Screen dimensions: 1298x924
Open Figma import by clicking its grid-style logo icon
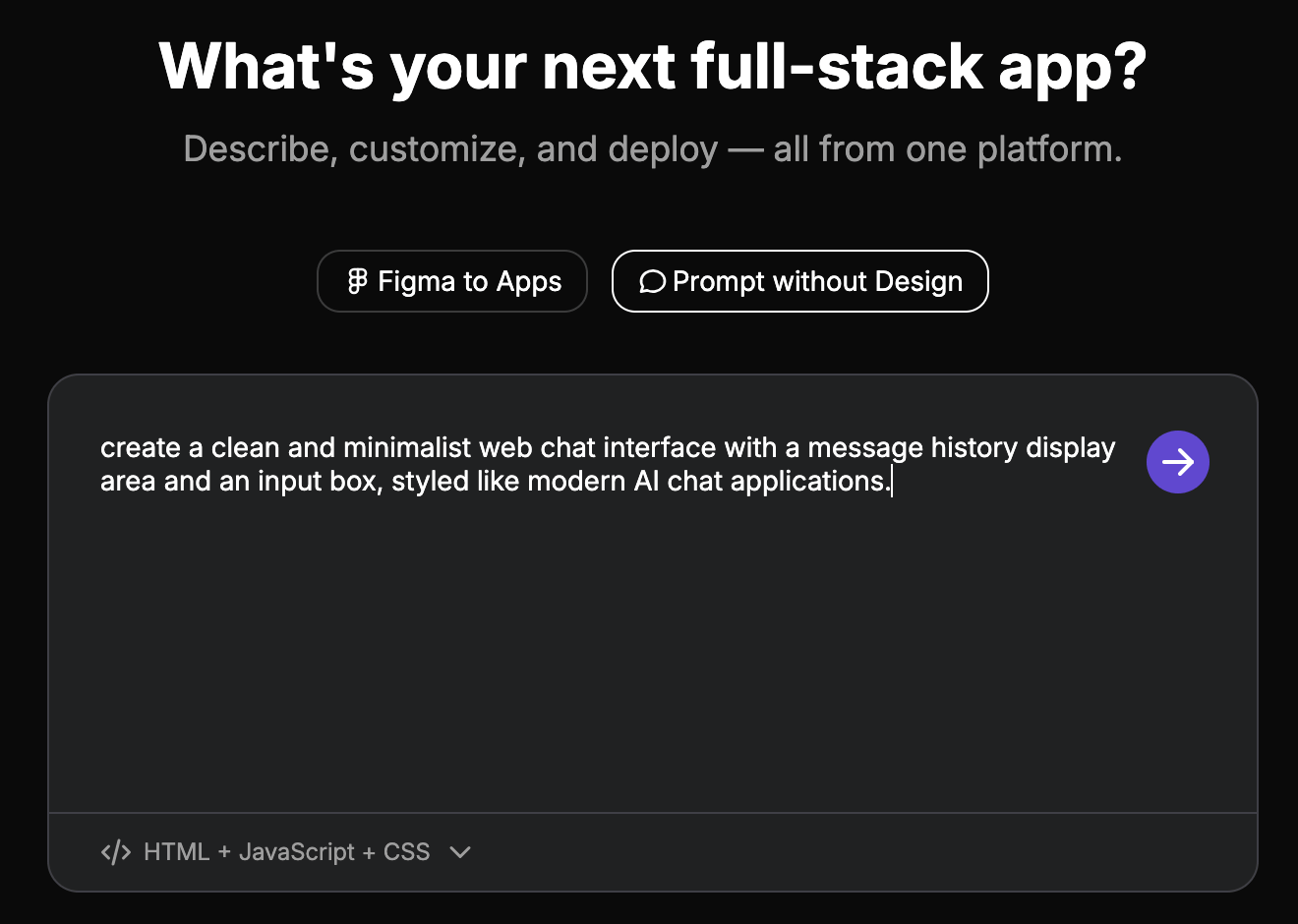click(355, 281)
